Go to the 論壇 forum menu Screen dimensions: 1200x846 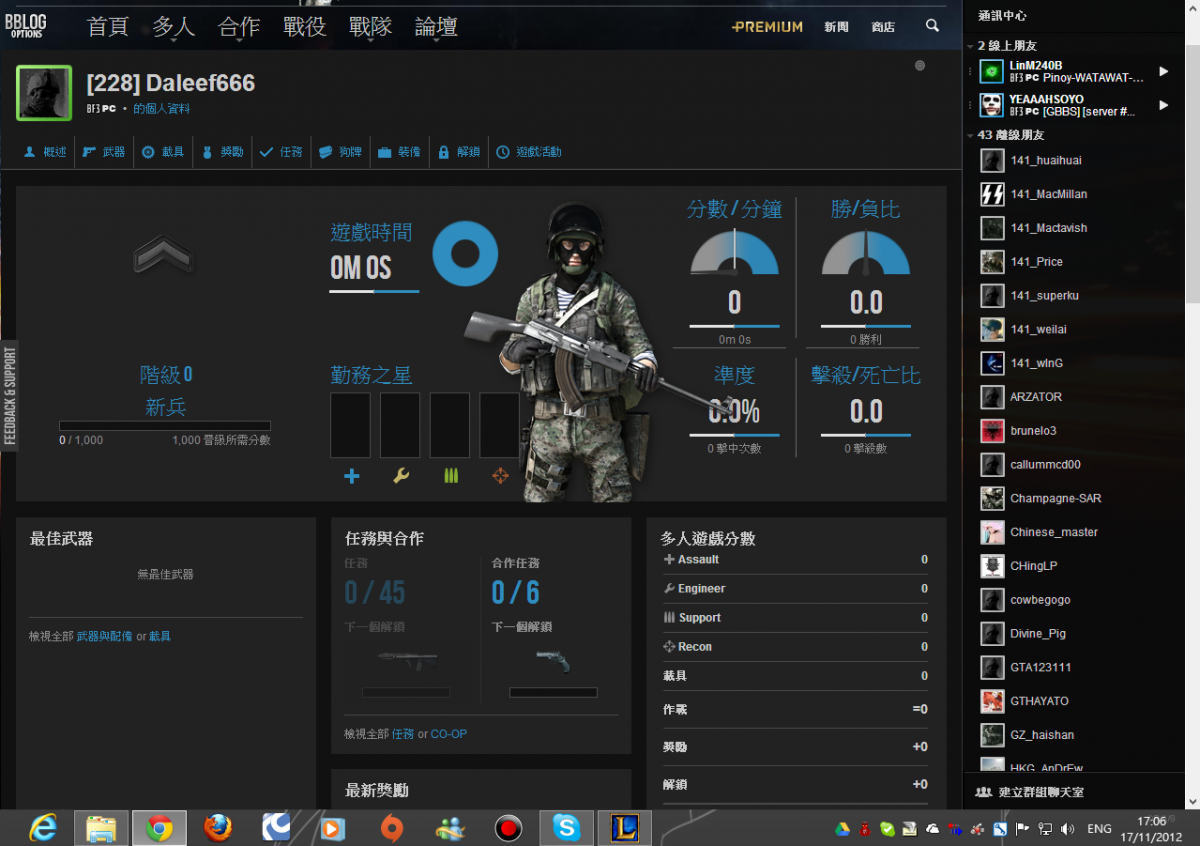436,27
